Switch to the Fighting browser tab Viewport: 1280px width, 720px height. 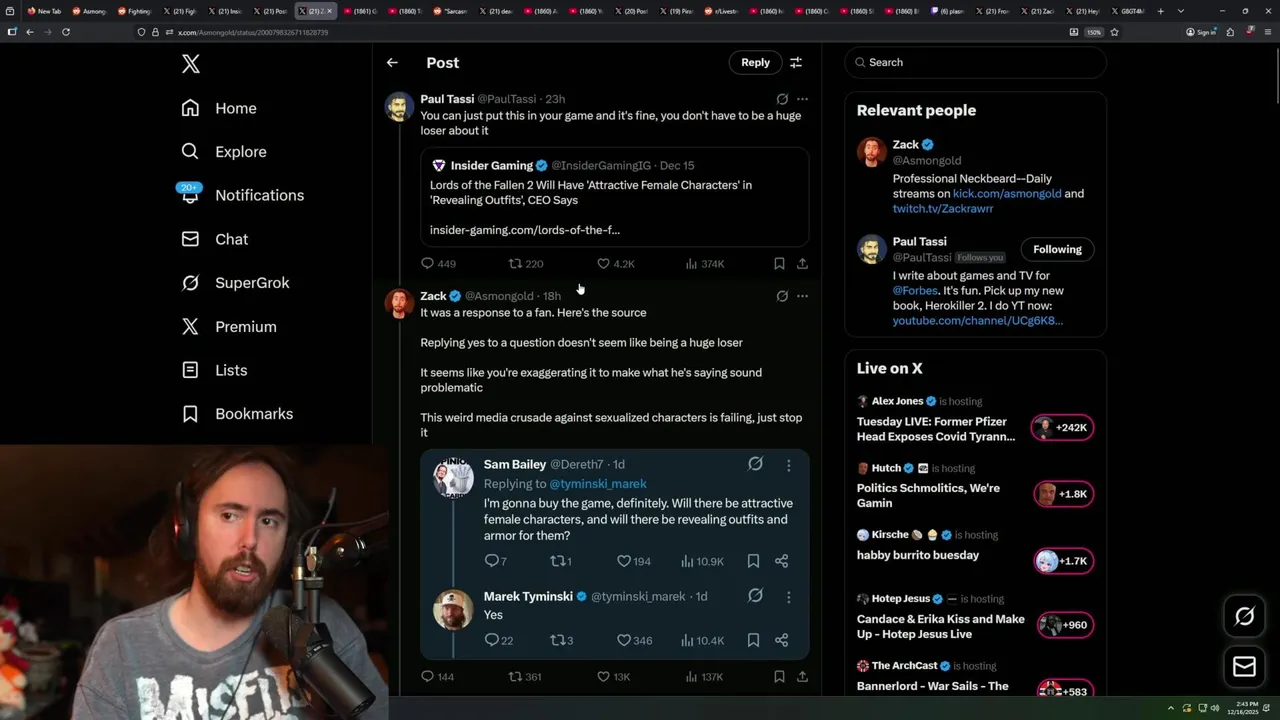click(x=133, y=11)
